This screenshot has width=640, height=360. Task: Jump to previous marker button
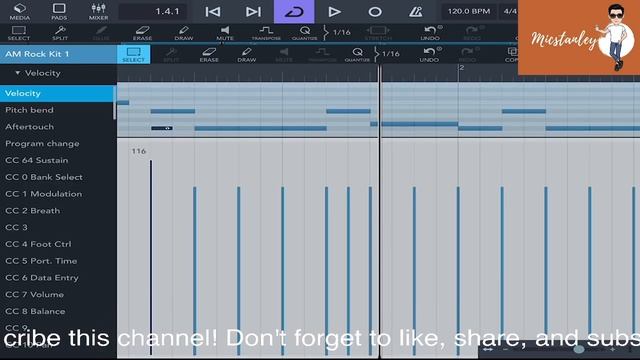coord(213,11)
